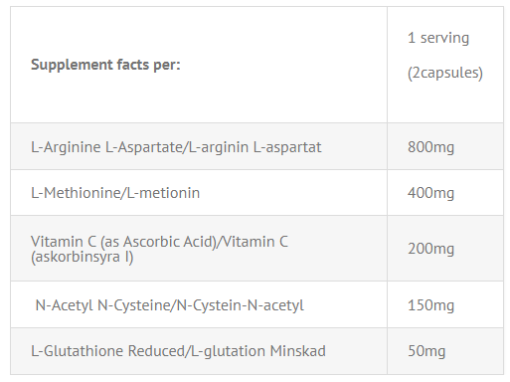Click the 150mg amount cell
This screenshot has height=382, width=510.
[445, 305]
